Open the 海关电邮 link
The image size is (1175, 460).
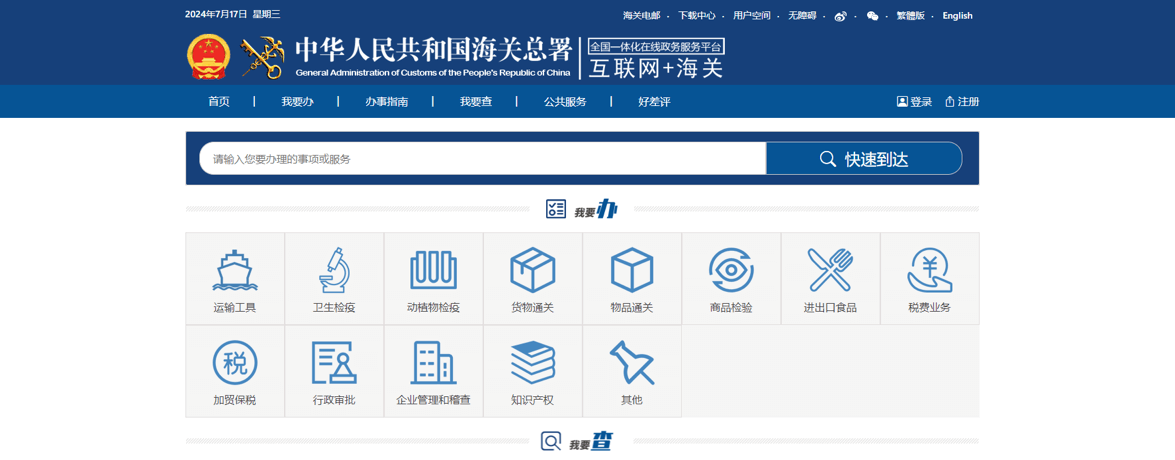(641, 16)
